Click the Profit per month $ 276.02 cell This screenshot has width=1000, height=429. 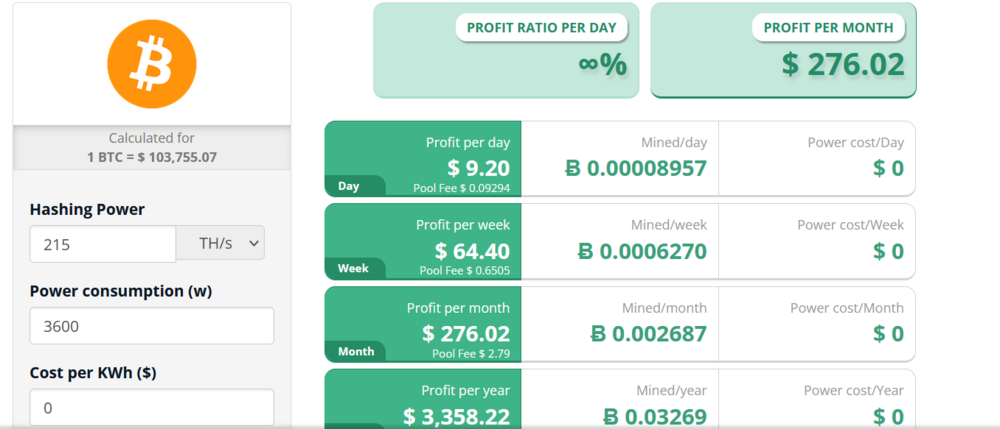466,333
